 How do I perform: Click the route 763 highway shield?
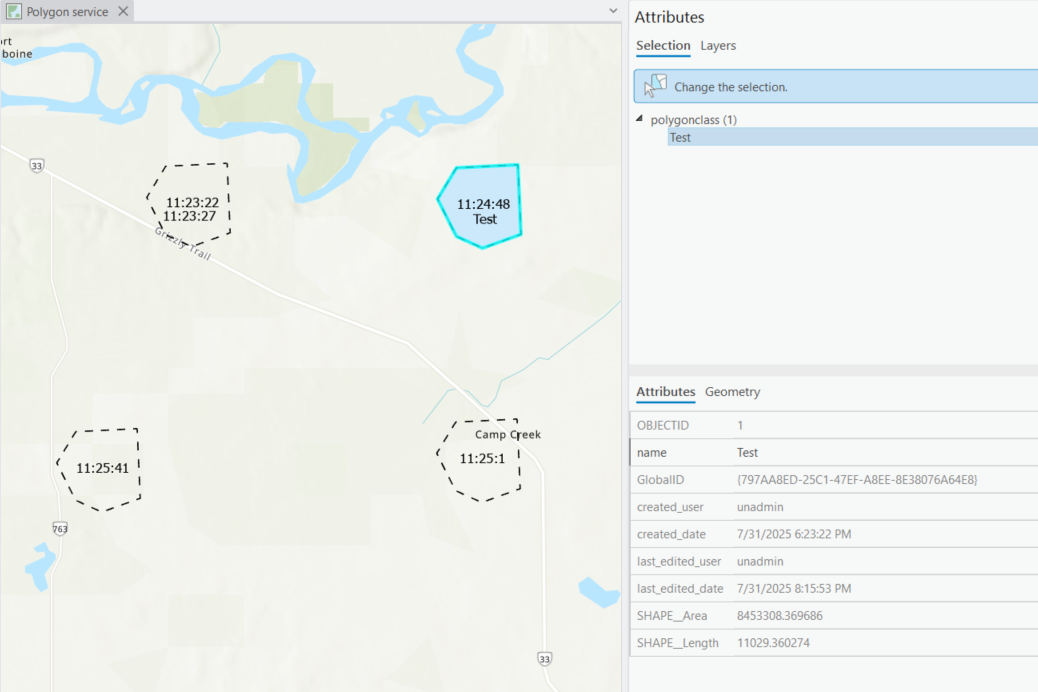[x=60, y=528]
